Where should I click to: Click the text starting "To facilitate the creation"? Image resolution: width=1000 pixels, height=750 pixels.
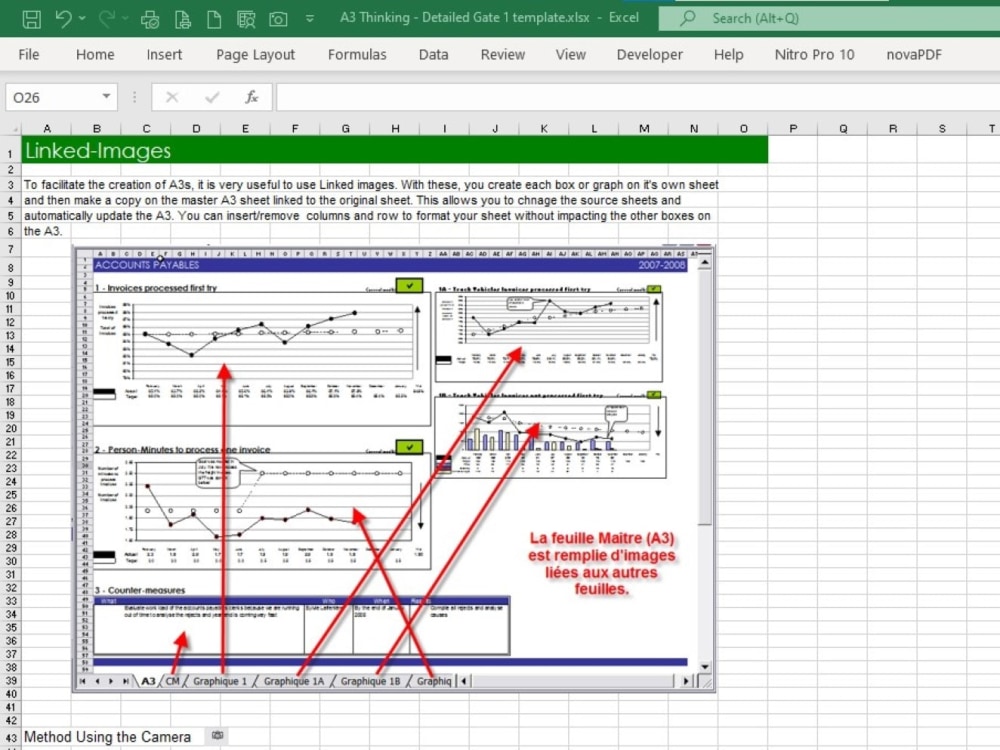click(x=371, y=185)
